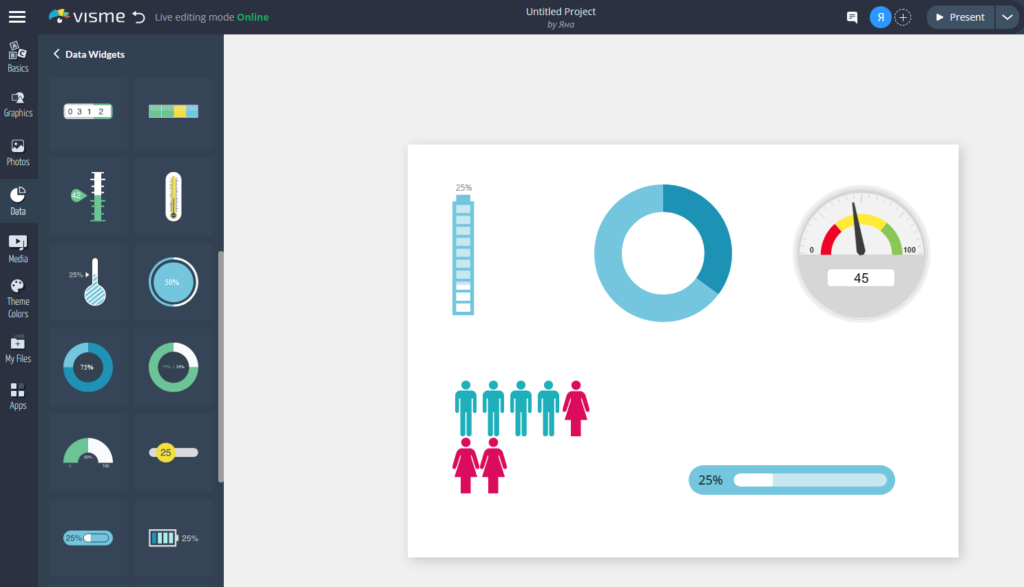Select the blue donut chart on canvas
1024x587 pixels.
click(x=663, y=253)
